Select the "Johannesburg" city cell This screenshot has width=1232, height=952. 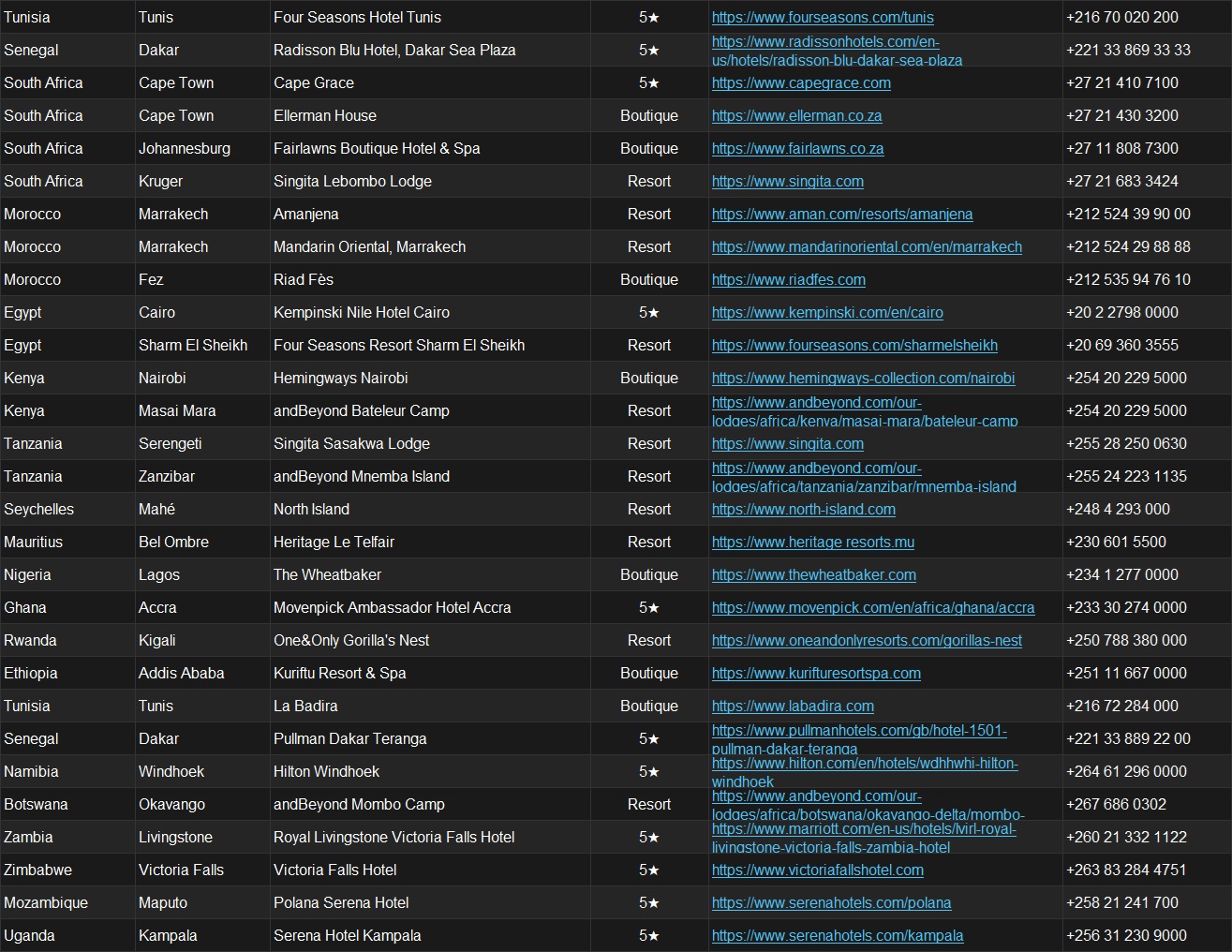click(x=202, y=148)
